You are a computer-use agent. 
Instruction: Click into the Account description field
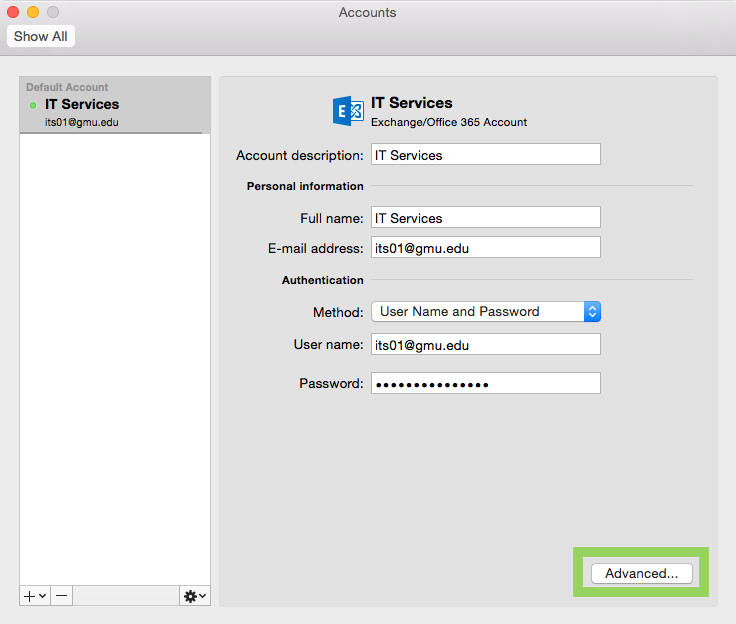click(485, 155)
